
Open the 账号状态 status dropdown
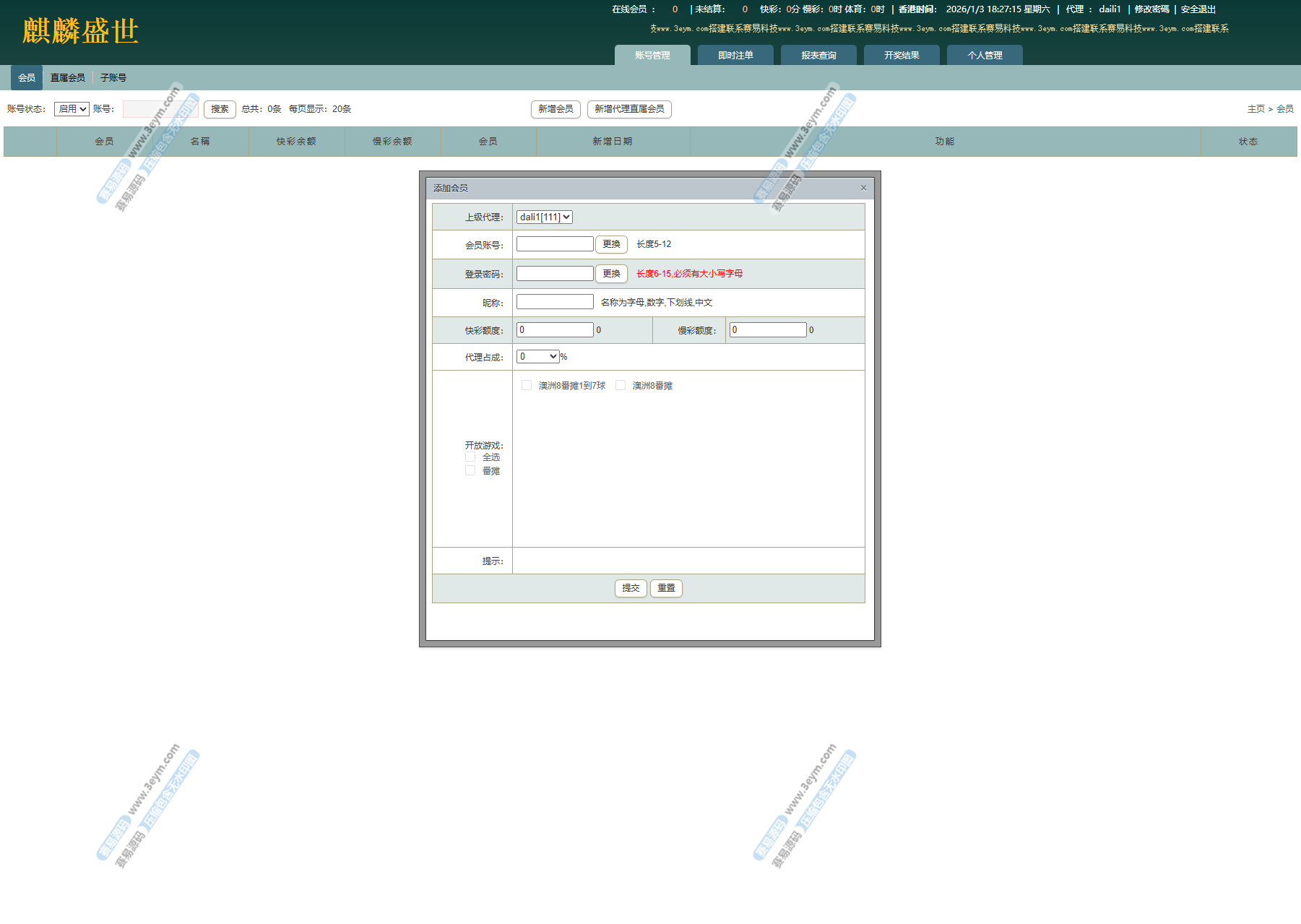72,109
